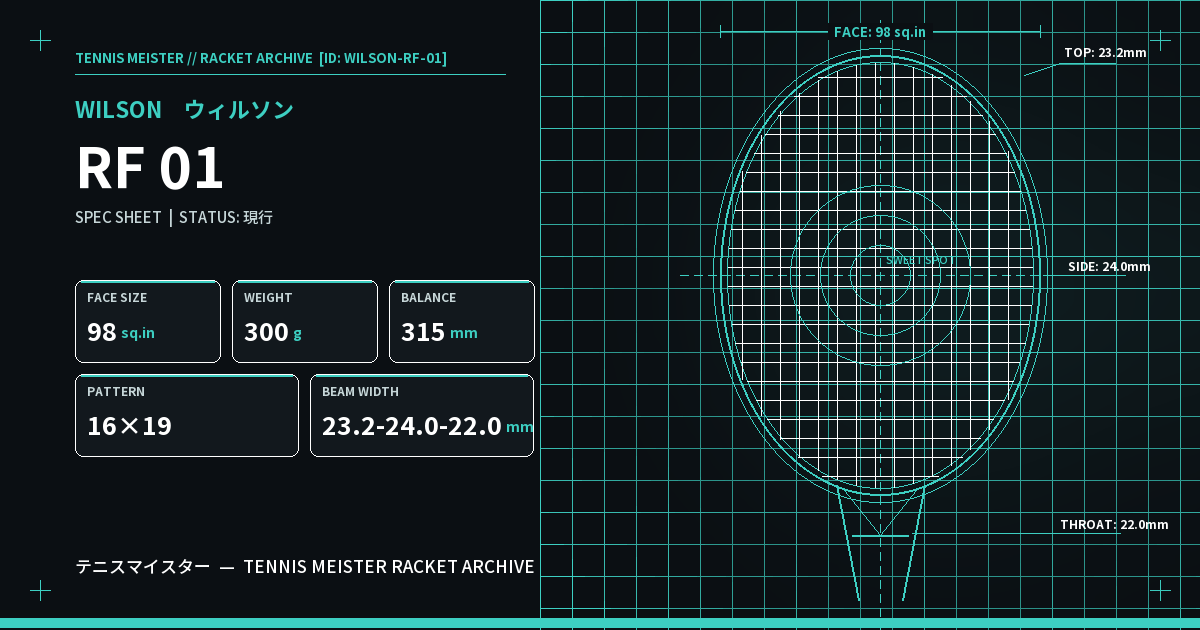
Task: Click the SIDE: 24.0mm annotation
Action: (x=1109, y=266)
